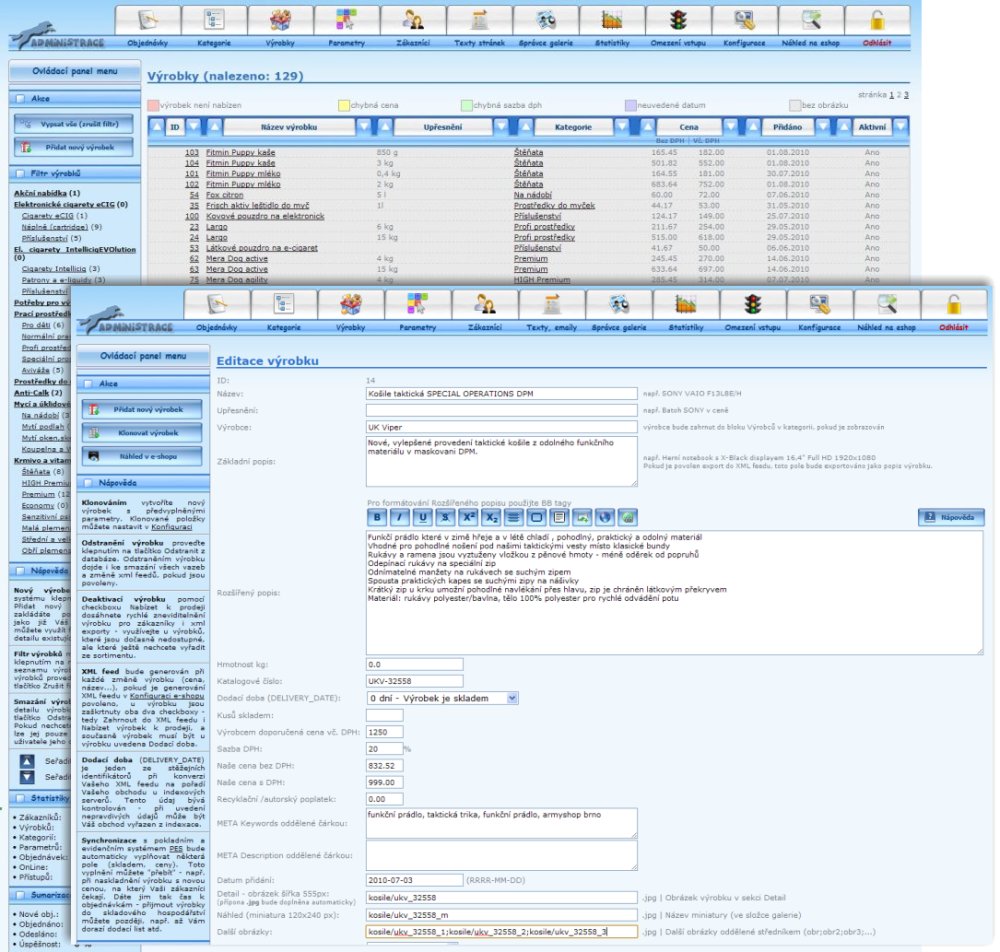This screenshot has height=952, width=1000.
Task: Sort ascending by ID column arrow
Action: tap(157, 127)
